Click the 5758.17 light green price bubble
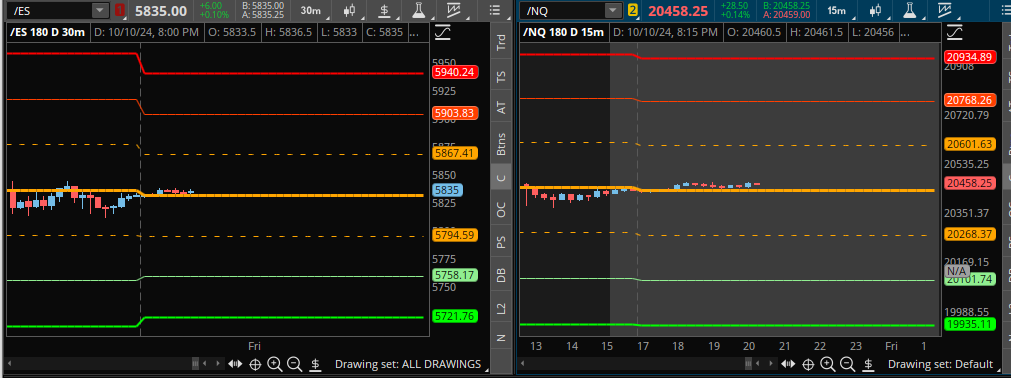Screen dimensions: 1011x378 455,275
